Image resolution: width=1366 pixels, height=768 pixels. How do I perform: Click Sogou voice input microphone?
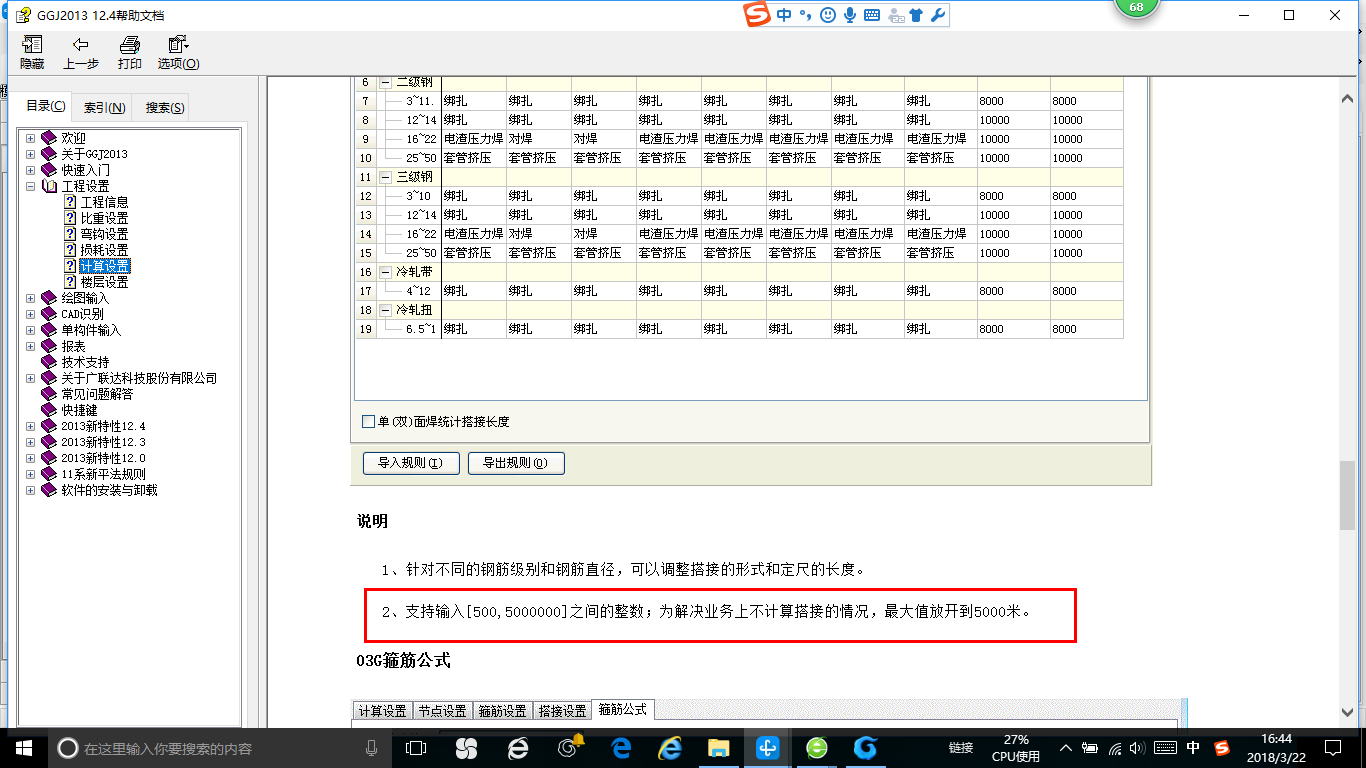pos(850,15)
